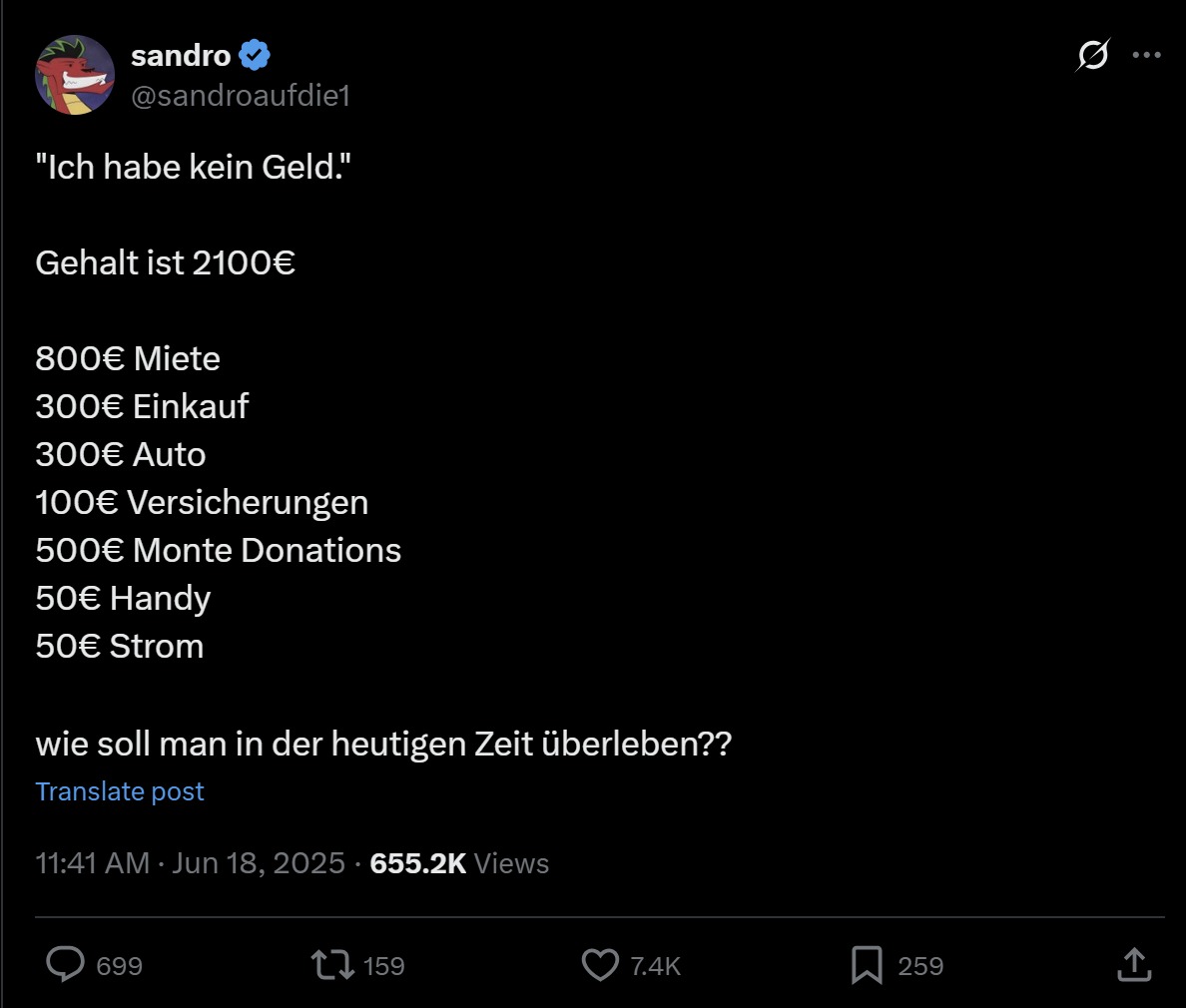Click the Translate post link

120,791
